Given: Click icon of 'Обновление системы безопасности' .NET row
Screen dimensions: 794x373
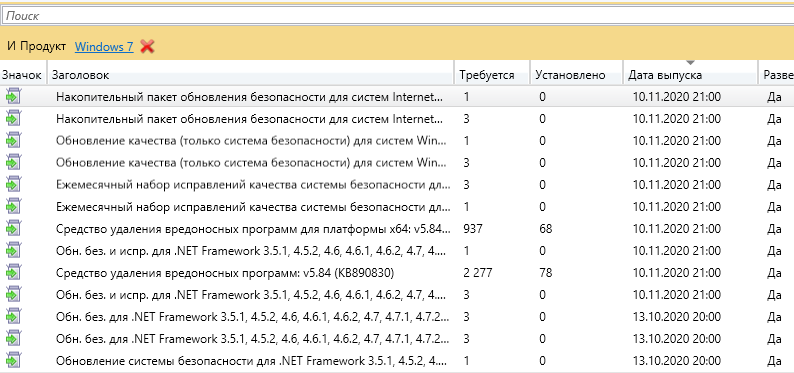Looking at the screenshot, I should click(13, 361).
